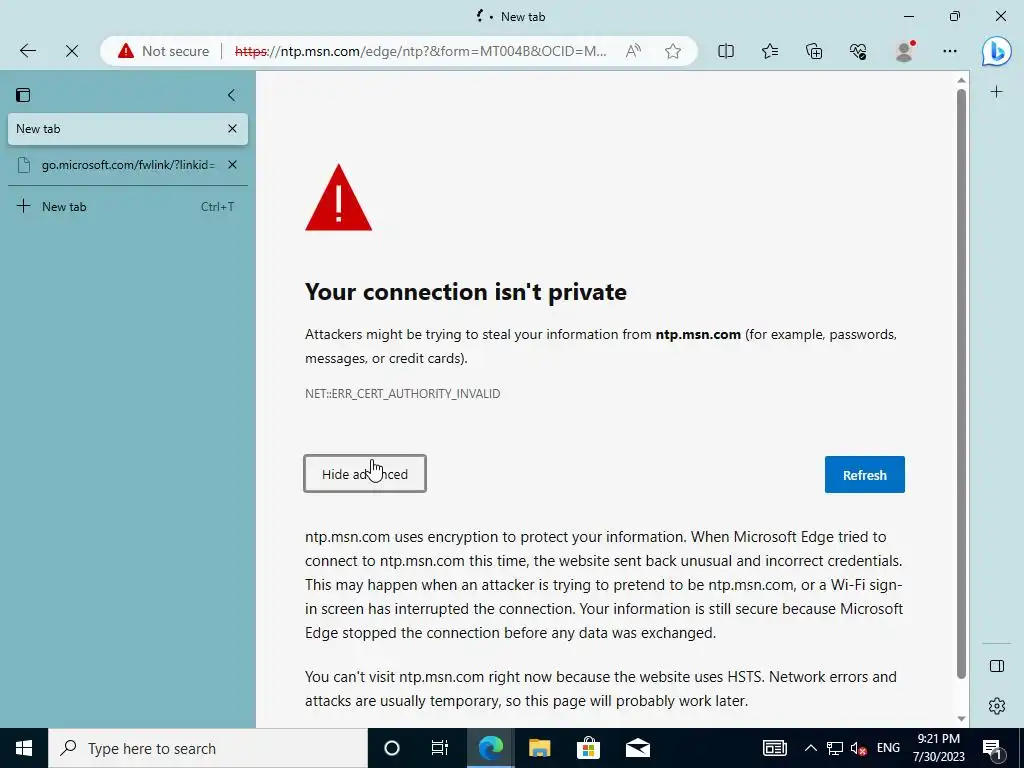The height and width of the screenshot is (768, 1024).
Task: Close the New tab vertical tab
Action: 232,129
